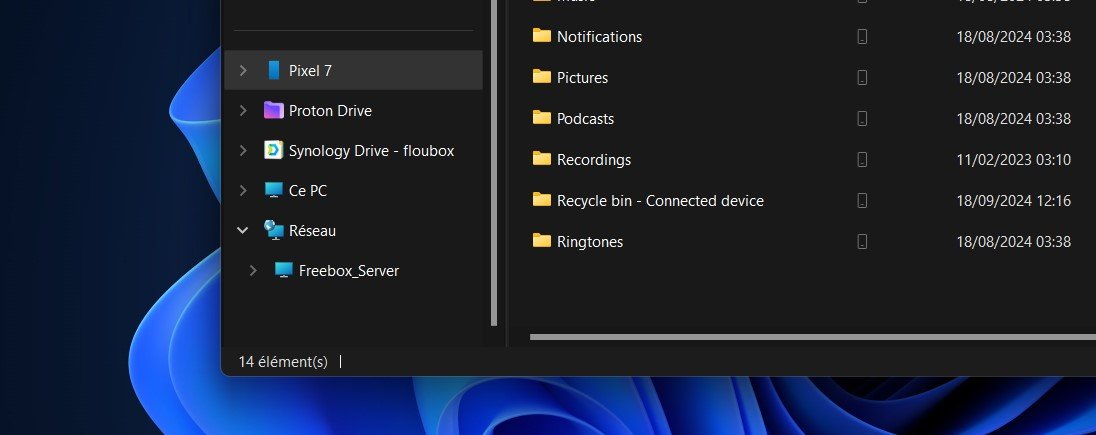Image resolution: width=1096 pixels, height=435 pixels.
Task: Click date 18/09/2024 12:16 for Recycle bin
Action: pyautogui.click(x=1014, y=201)
